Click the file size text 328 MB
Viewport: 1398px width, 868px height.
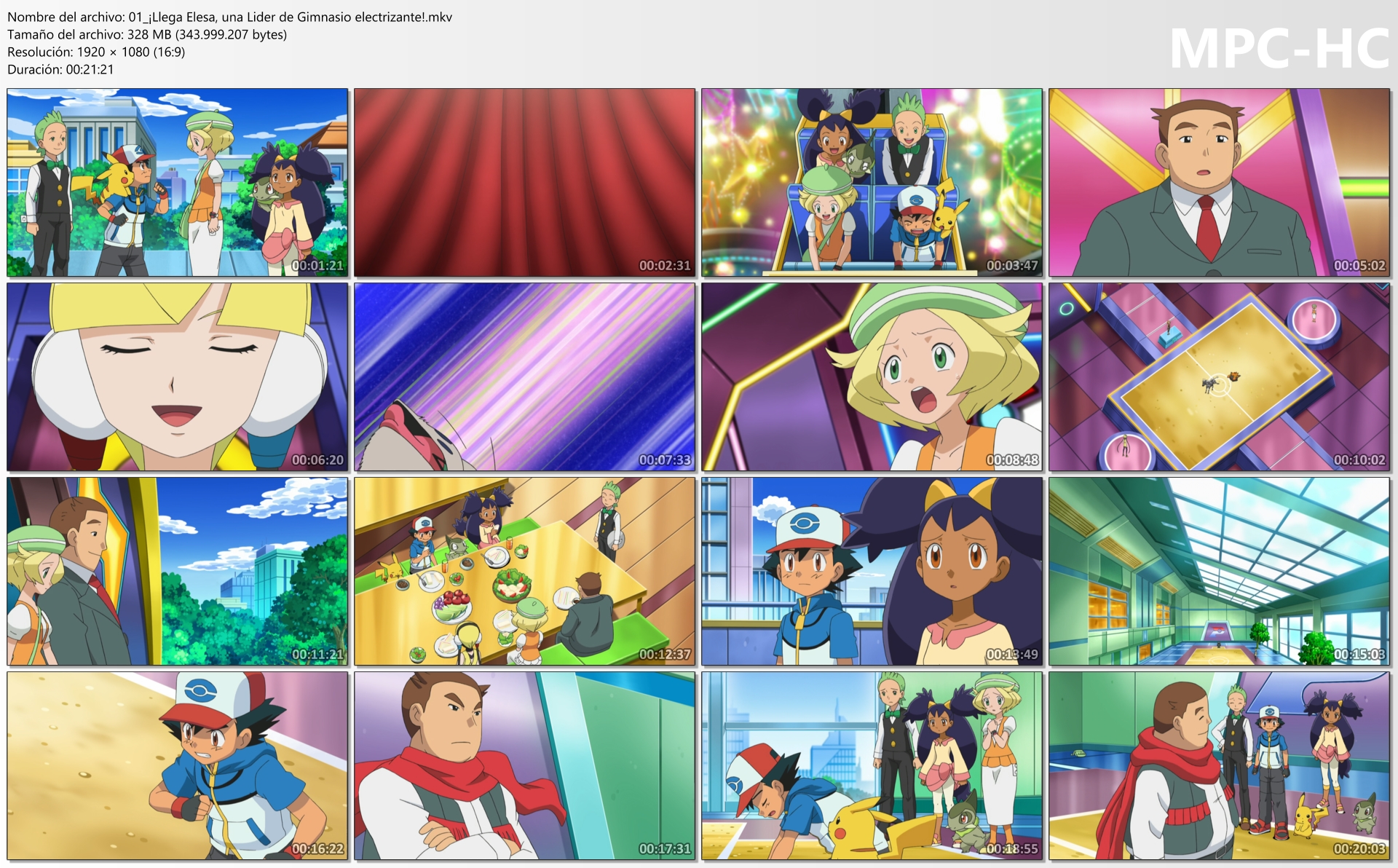coord(149,34)
